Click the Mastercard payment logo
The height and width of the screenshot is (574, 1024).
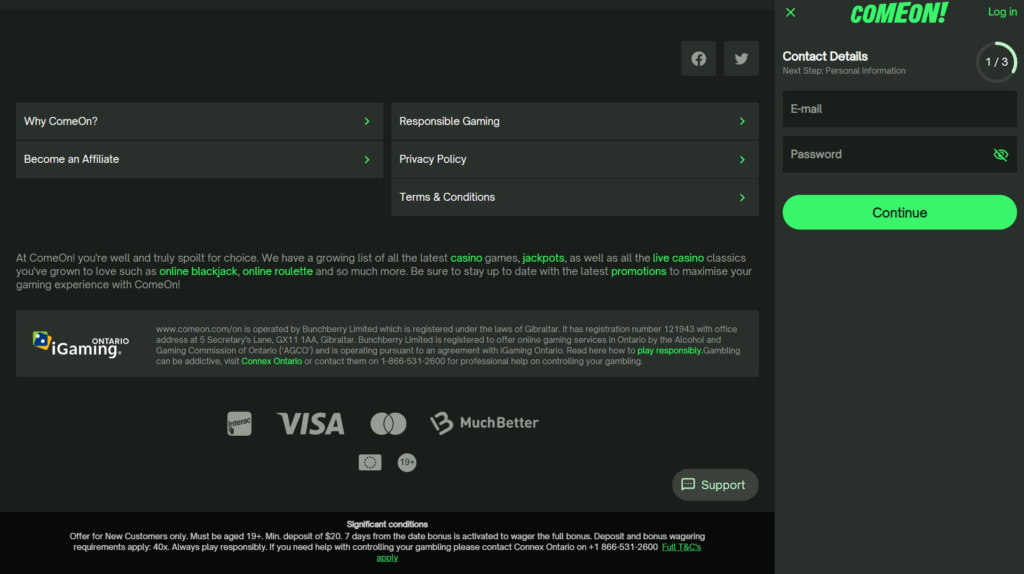tap(388, 423)
